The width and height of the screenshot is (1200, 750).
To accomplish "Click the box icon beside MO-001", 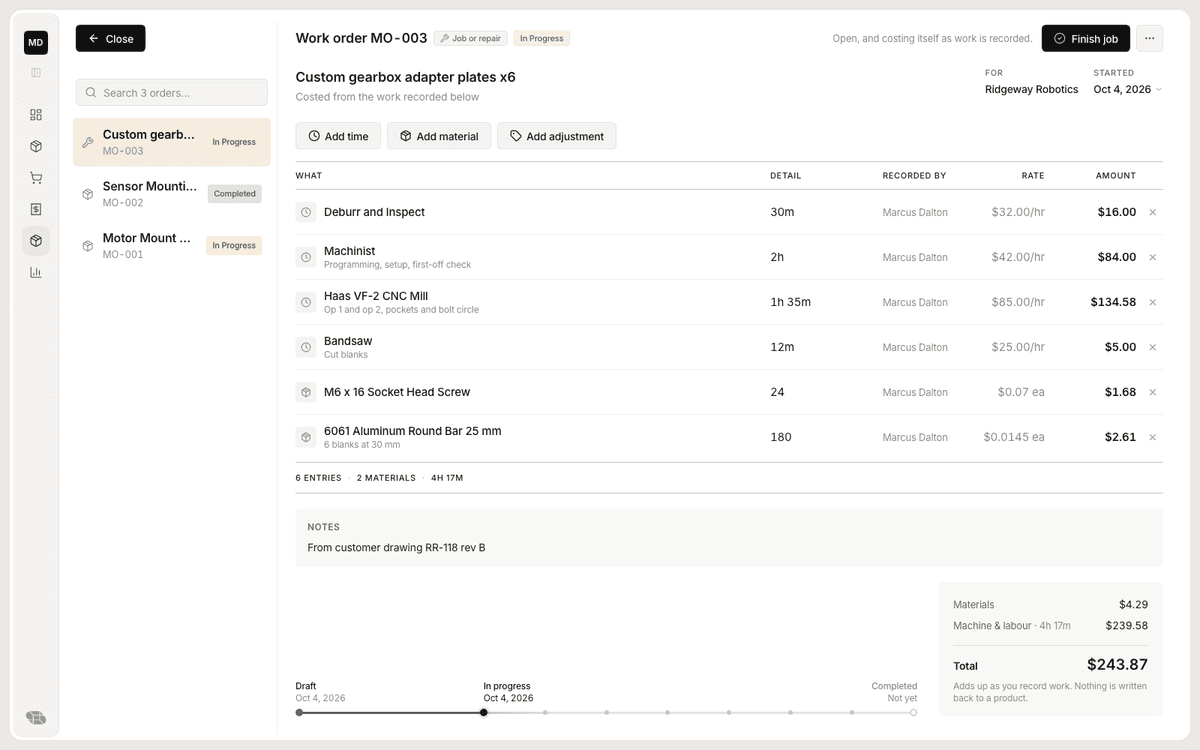I will click(x=88, y=245).
